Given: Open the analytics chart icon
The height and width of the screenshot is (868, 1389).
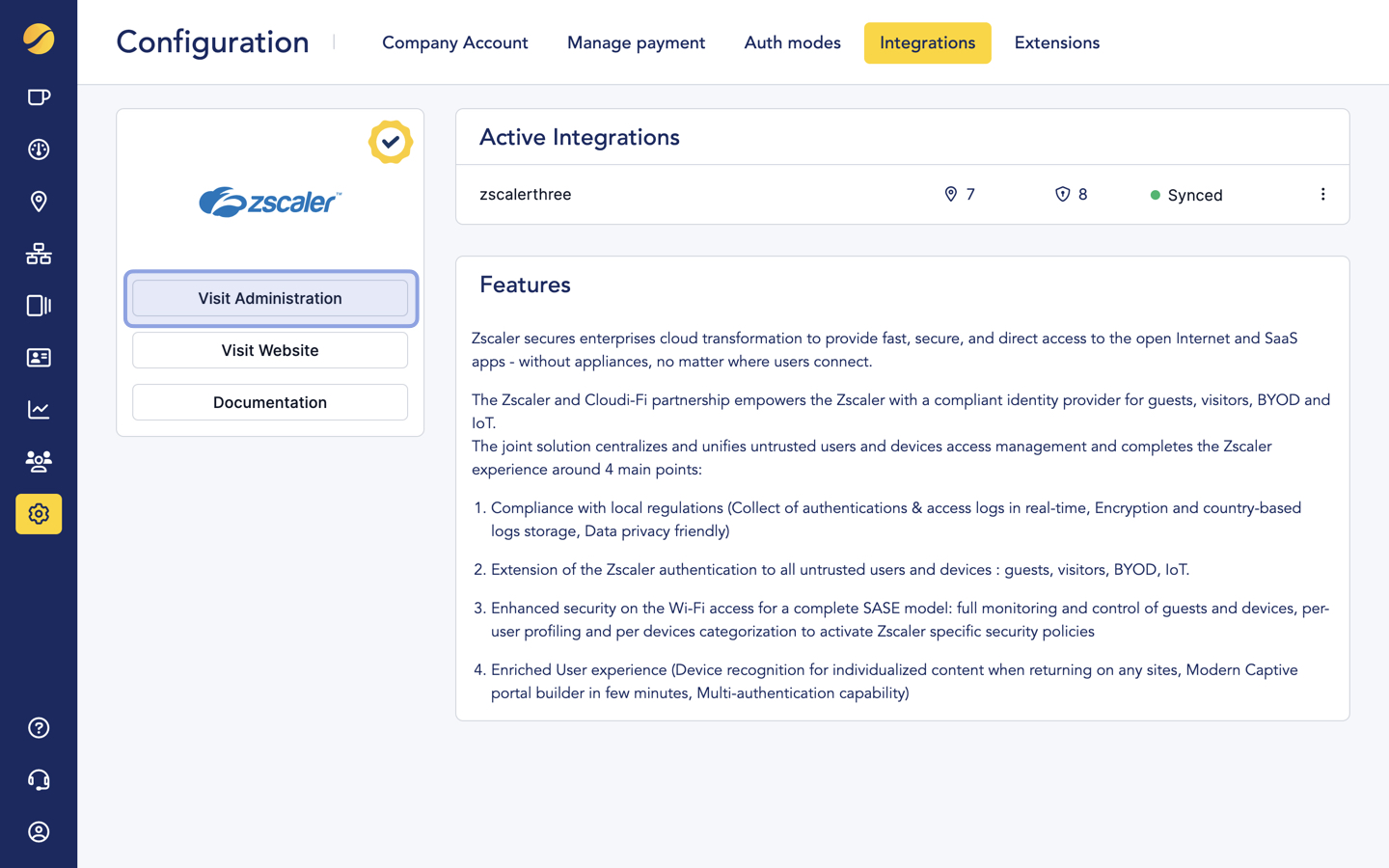Looking at the screenshot, I should (39, 409).
